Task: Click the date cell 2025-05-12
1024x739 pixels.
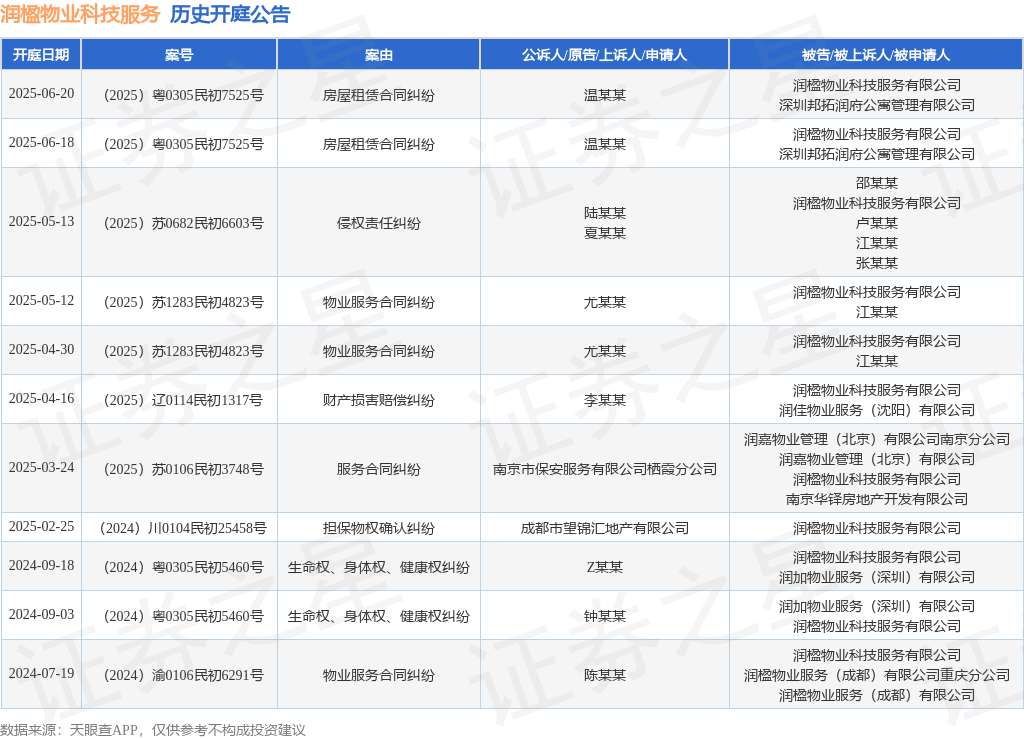Action: (x=41, y=300)
